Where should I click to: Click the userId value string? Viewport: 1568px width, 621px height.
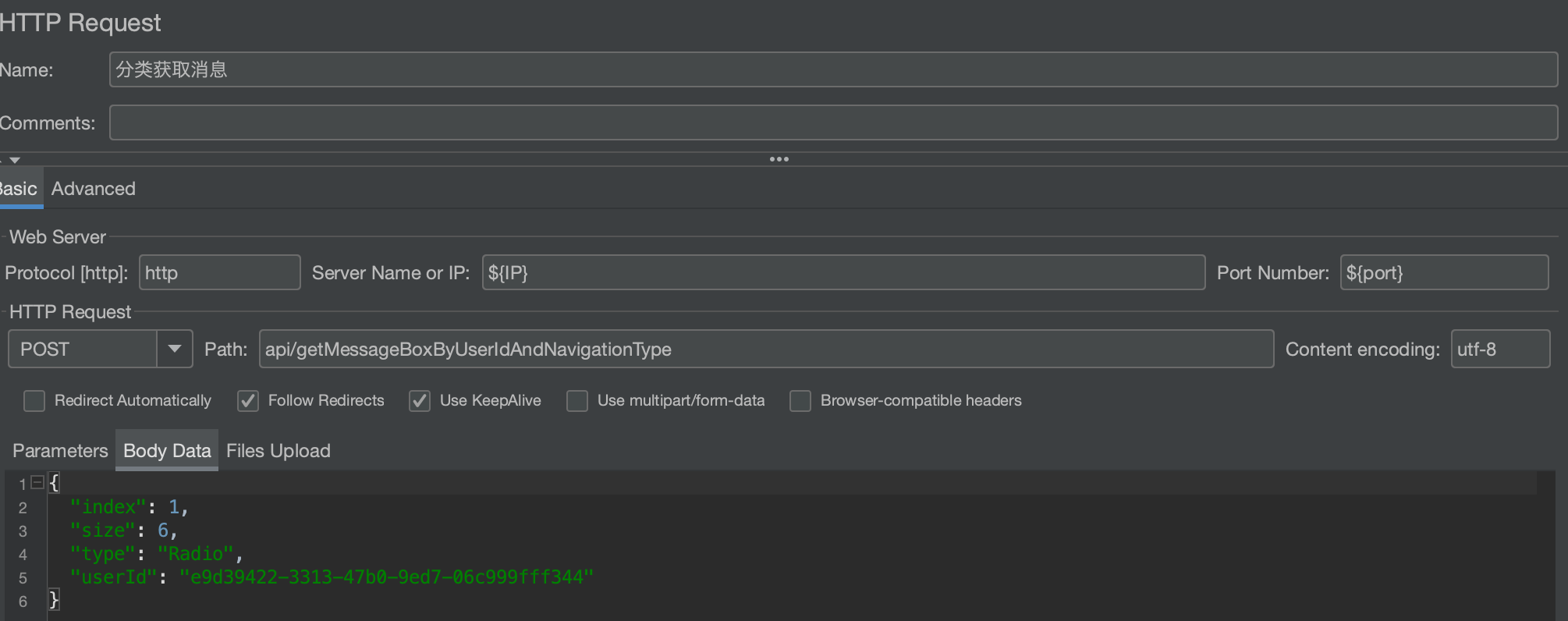coord(386,577)
